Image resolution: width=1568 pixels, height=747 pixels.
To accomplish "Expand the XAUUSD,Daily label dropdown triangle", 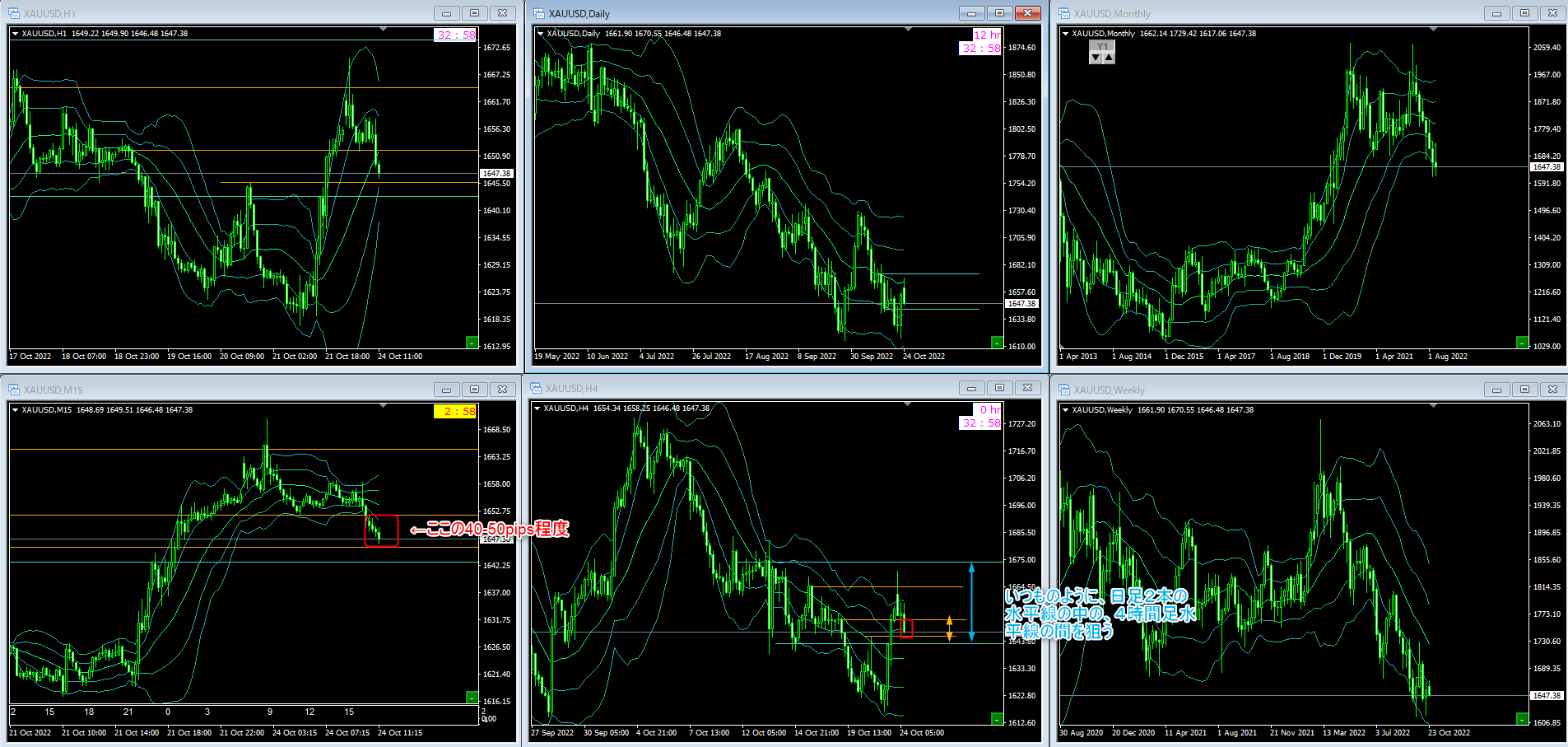I will click(540, 34).
